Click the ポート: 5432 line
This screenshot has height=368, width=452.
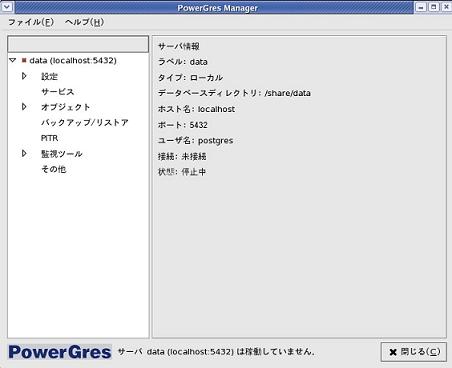click(x=183, y=125)
